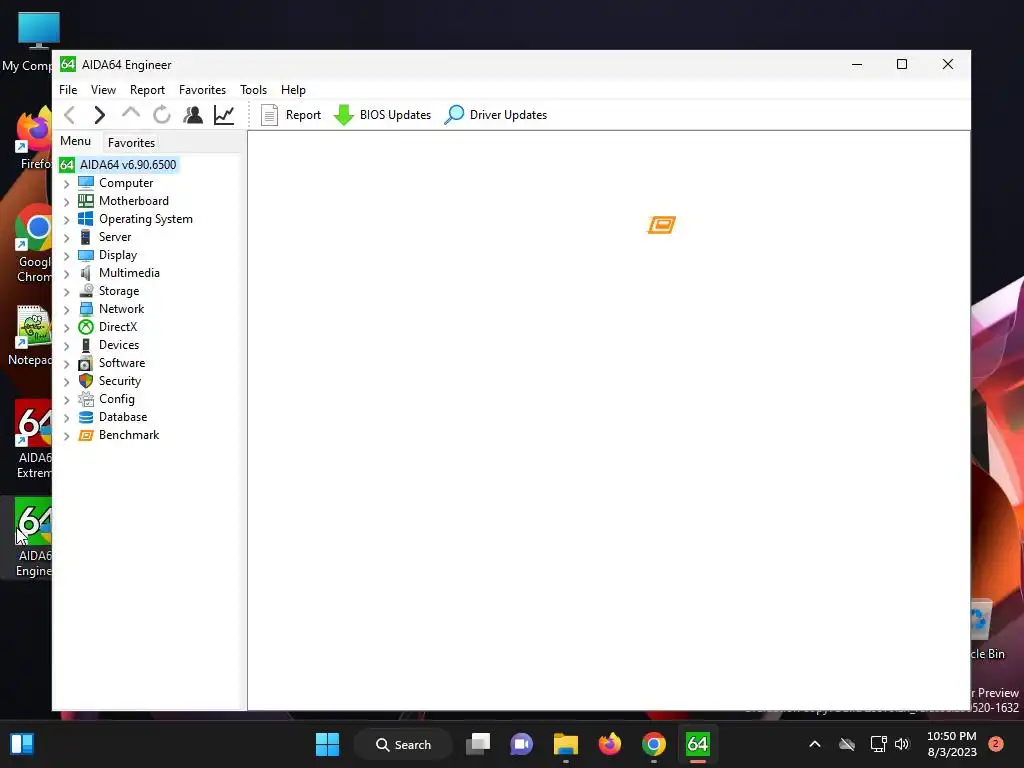Click the BIOS Updates button

click(382, 115)
